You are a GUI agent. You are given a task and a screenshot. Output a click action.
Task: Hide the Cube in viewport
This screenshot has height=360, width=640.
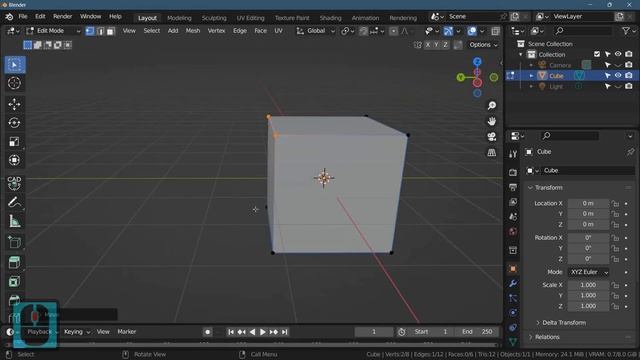[x=618, y=76]
